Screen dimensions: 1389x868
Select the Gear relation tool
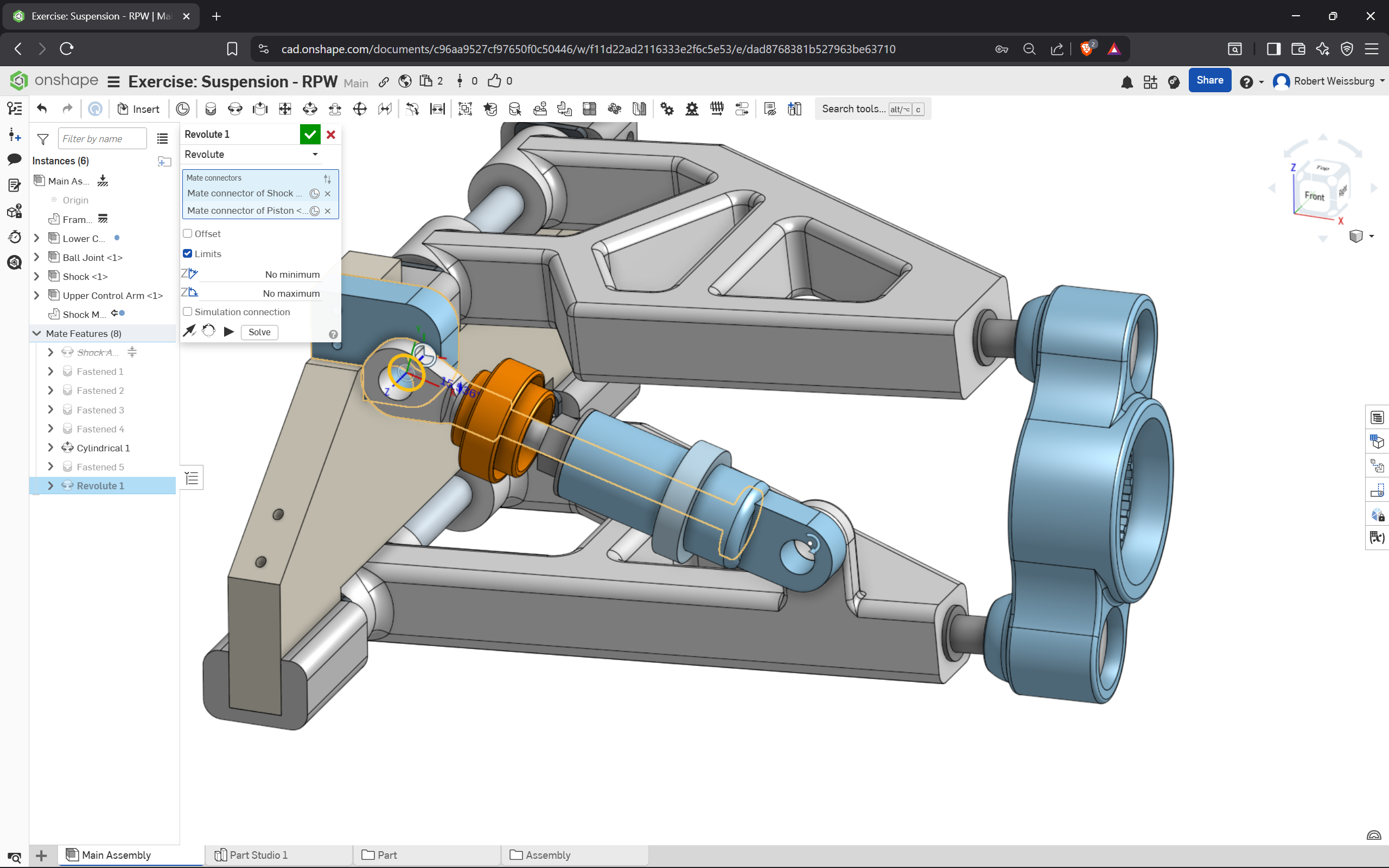coord(667,109)
